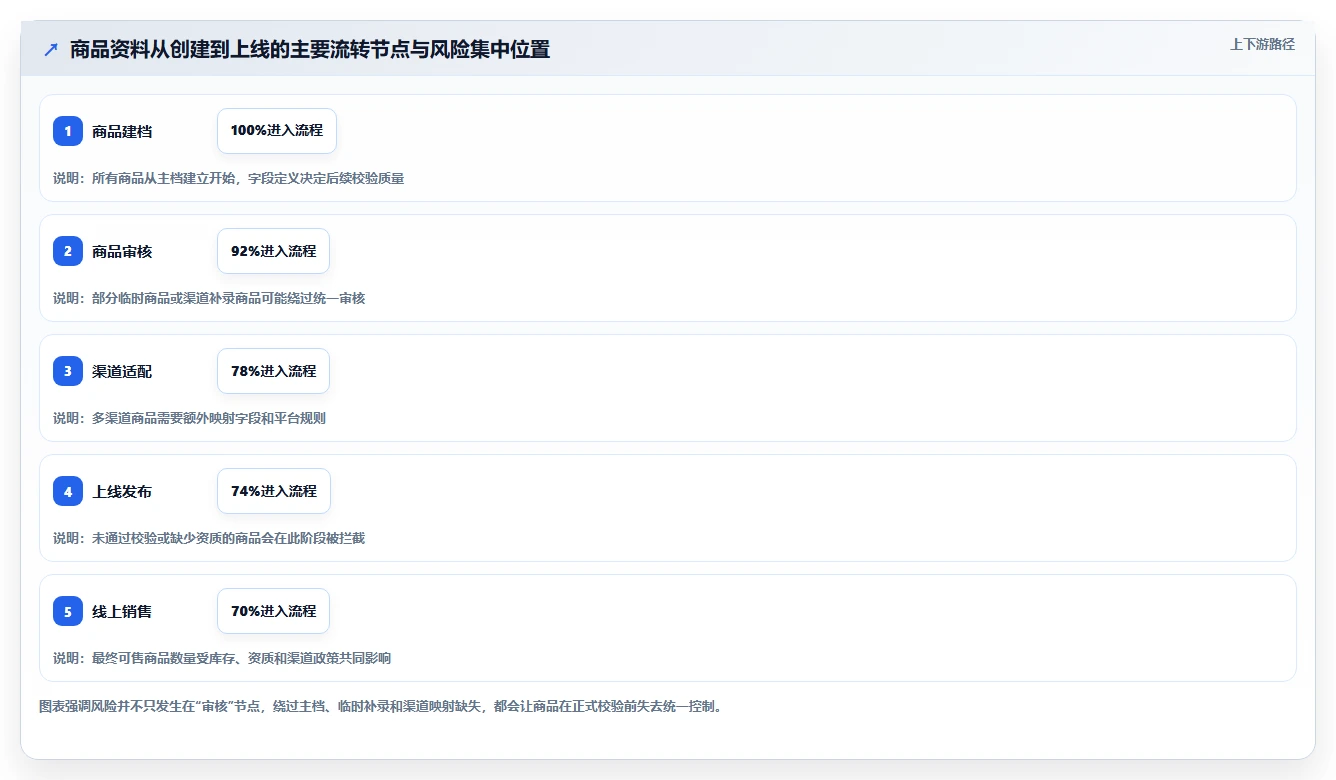Click the 上下游路径 label
1336x780 pixels.
tap(1262, 44)
